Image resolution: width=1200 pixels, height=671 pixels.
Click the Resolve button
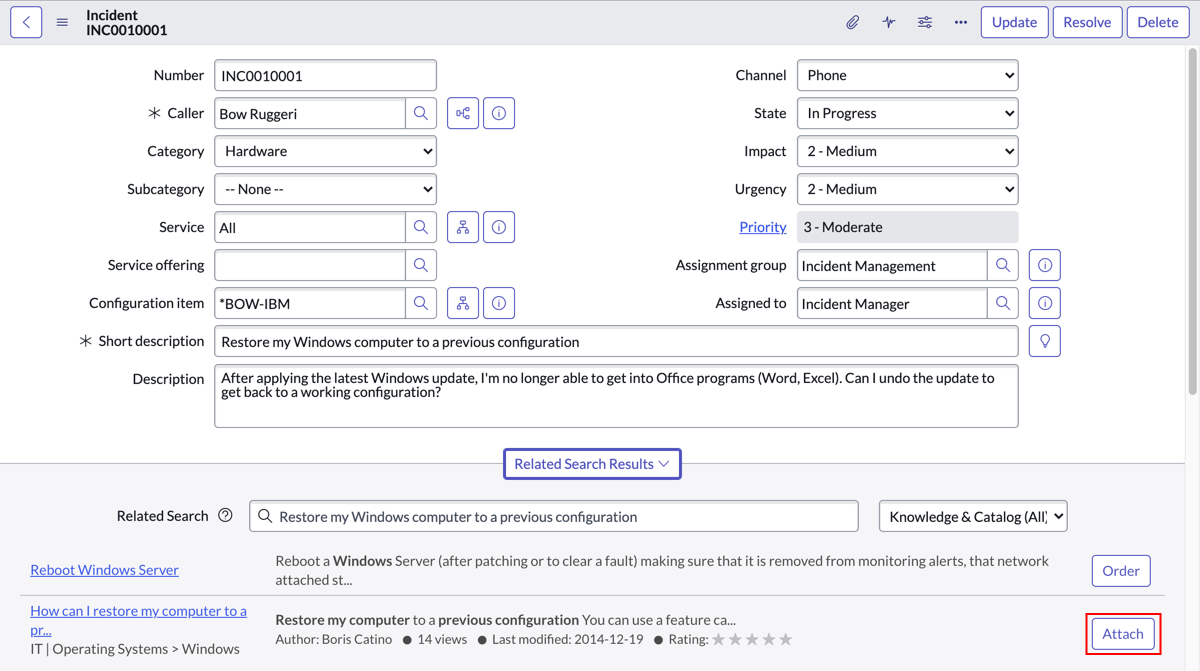coord(1087,22)
